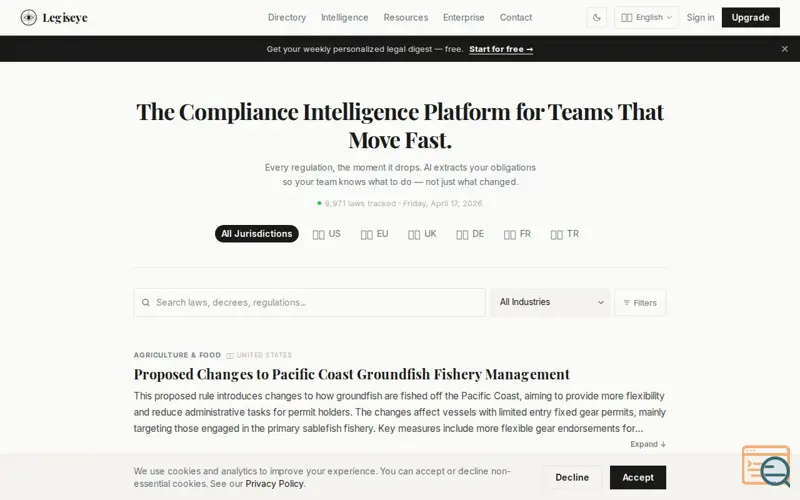Filter by TR jurisdiction
Viewport: 800px width, 500px height.
(565, 234)
